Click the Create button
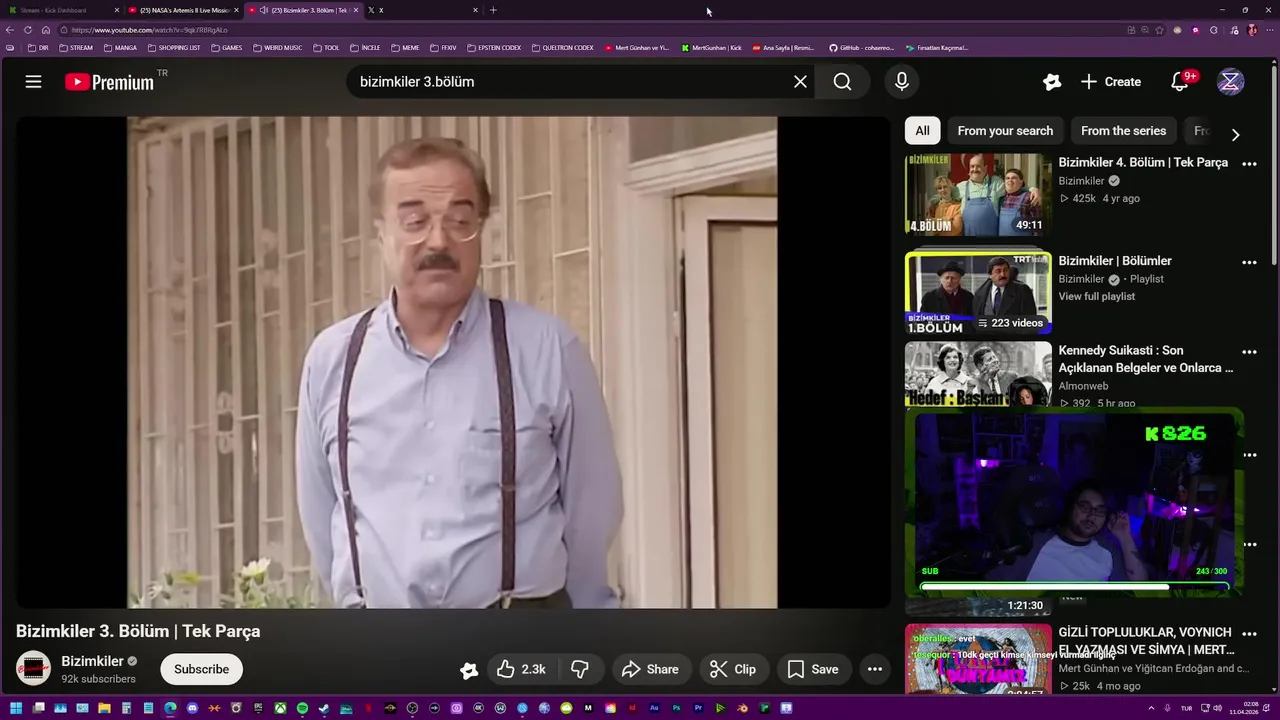This screenshot has height=720, width=1280. click(1110, 82)
